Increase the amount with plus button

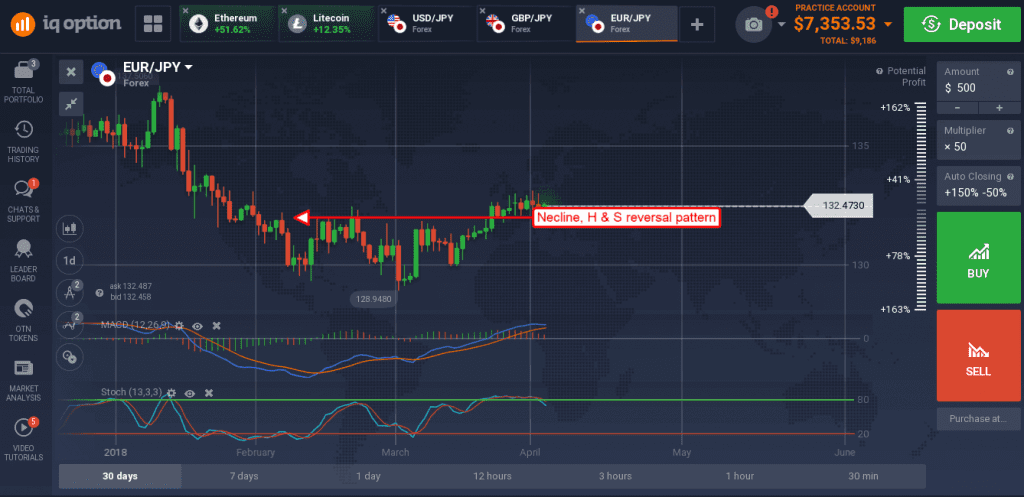(999, 107)
